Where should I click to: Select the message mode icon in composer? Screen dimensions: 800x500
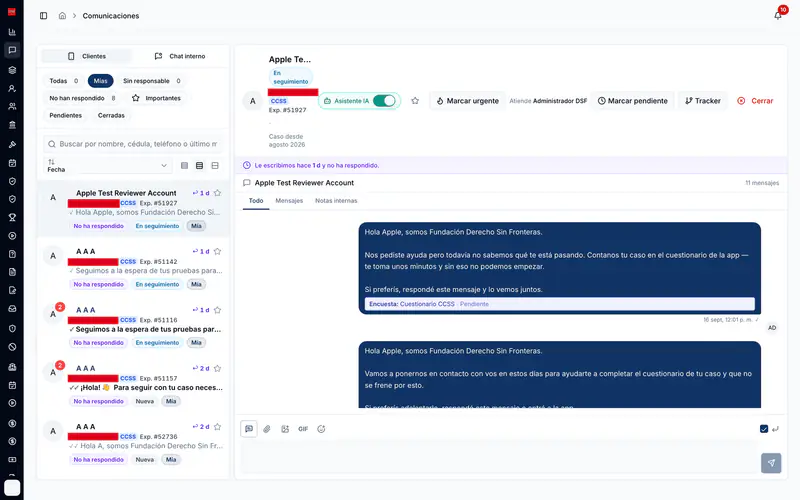tap(249, 429)
